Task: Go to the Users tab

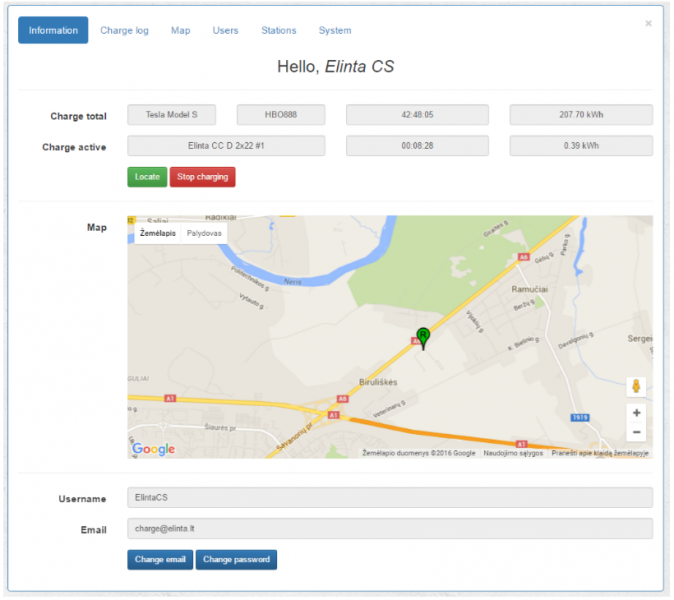Action: (x=225, y=31)
